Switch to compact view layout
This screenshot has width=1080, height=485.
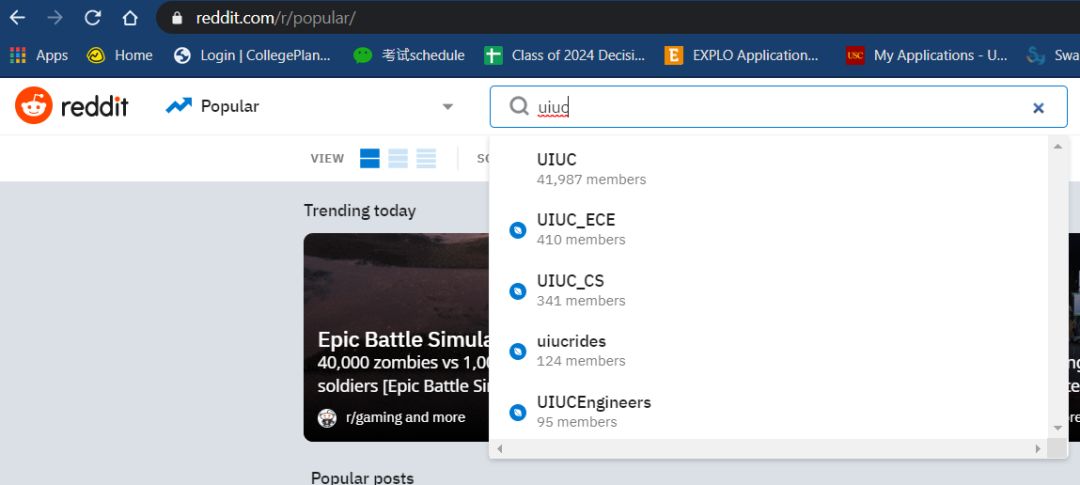click(x=426, y=158)
